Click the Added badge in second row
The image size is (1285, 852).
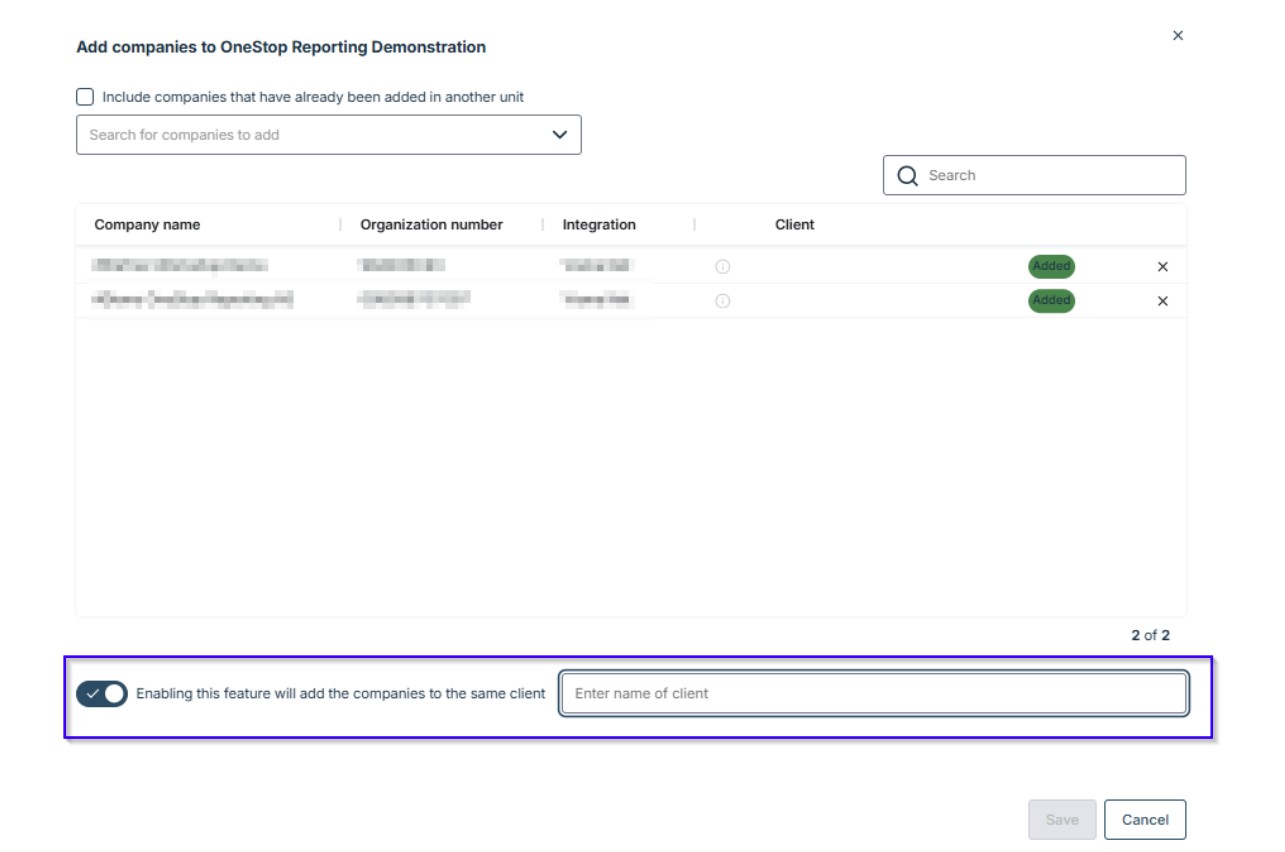[x=1051, y=301]
